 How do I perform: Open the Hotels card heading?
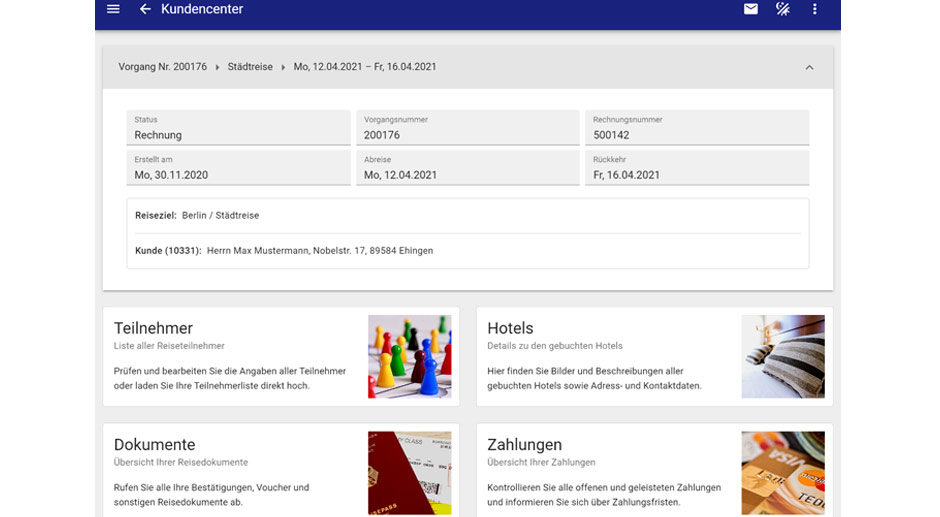pos(510,328)
